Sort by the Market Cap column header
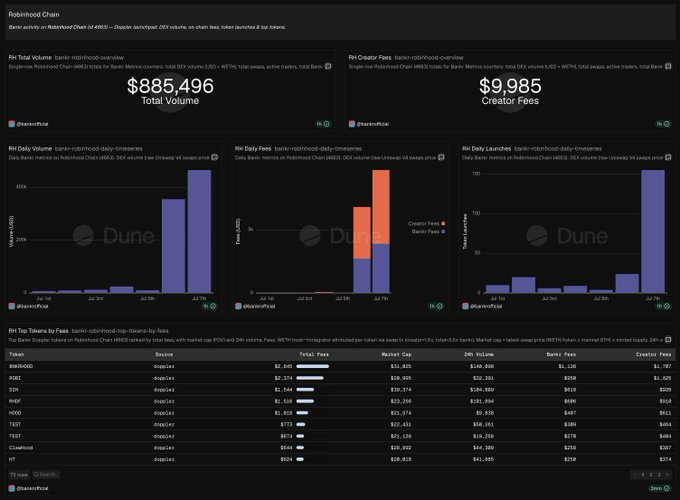 point(396,355)
